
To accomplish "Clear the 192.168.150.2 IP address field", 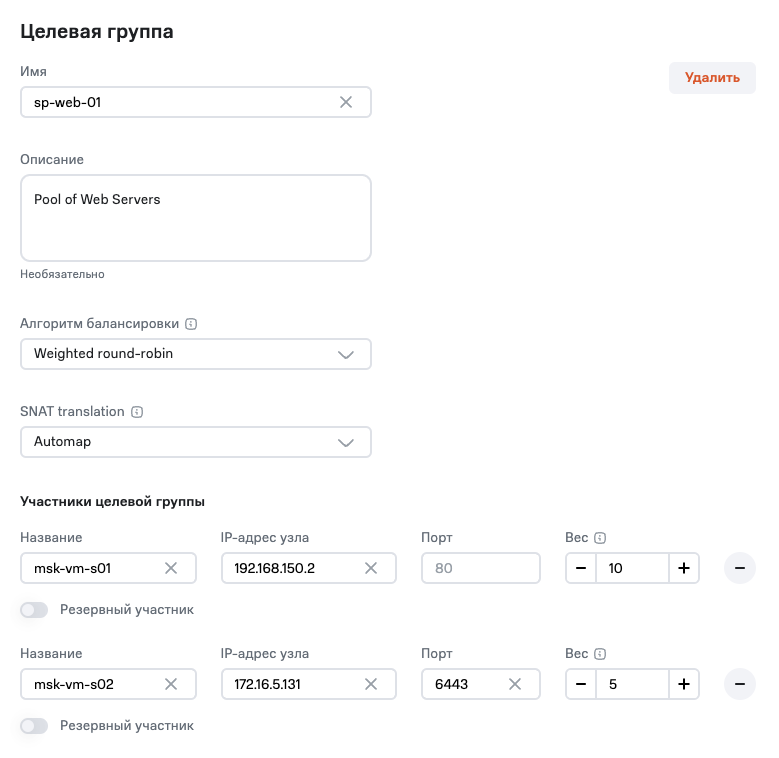I will pyautogui.click(x=371, y=568).
